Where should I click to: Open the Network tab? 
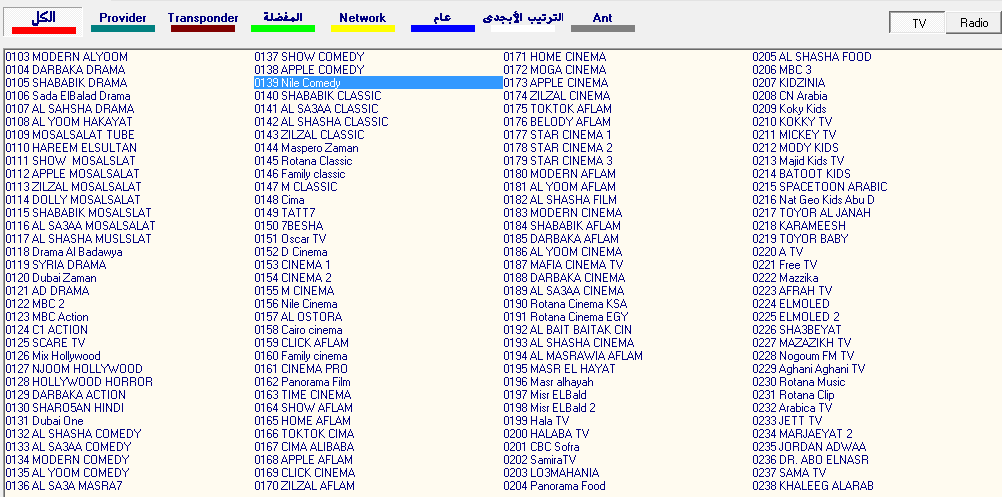tap(362, 21)
